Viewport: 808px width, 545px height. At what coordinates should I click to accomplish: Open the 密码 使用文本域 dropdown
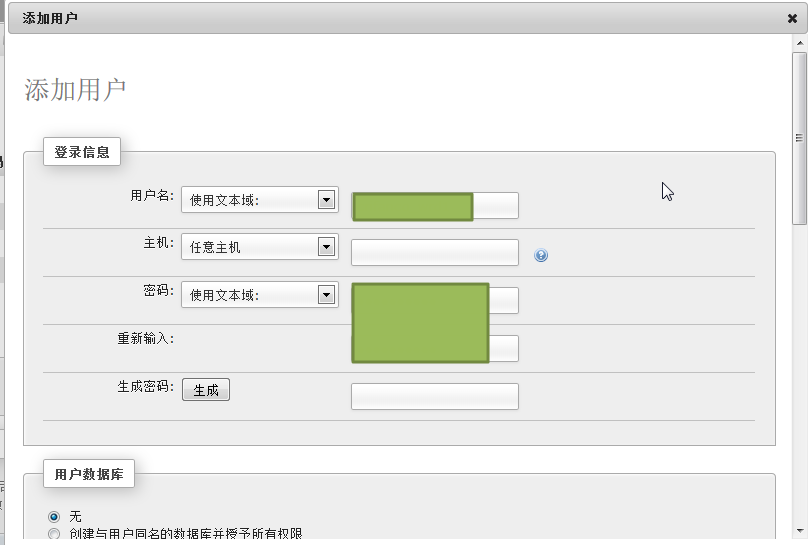tap(259, 294)
